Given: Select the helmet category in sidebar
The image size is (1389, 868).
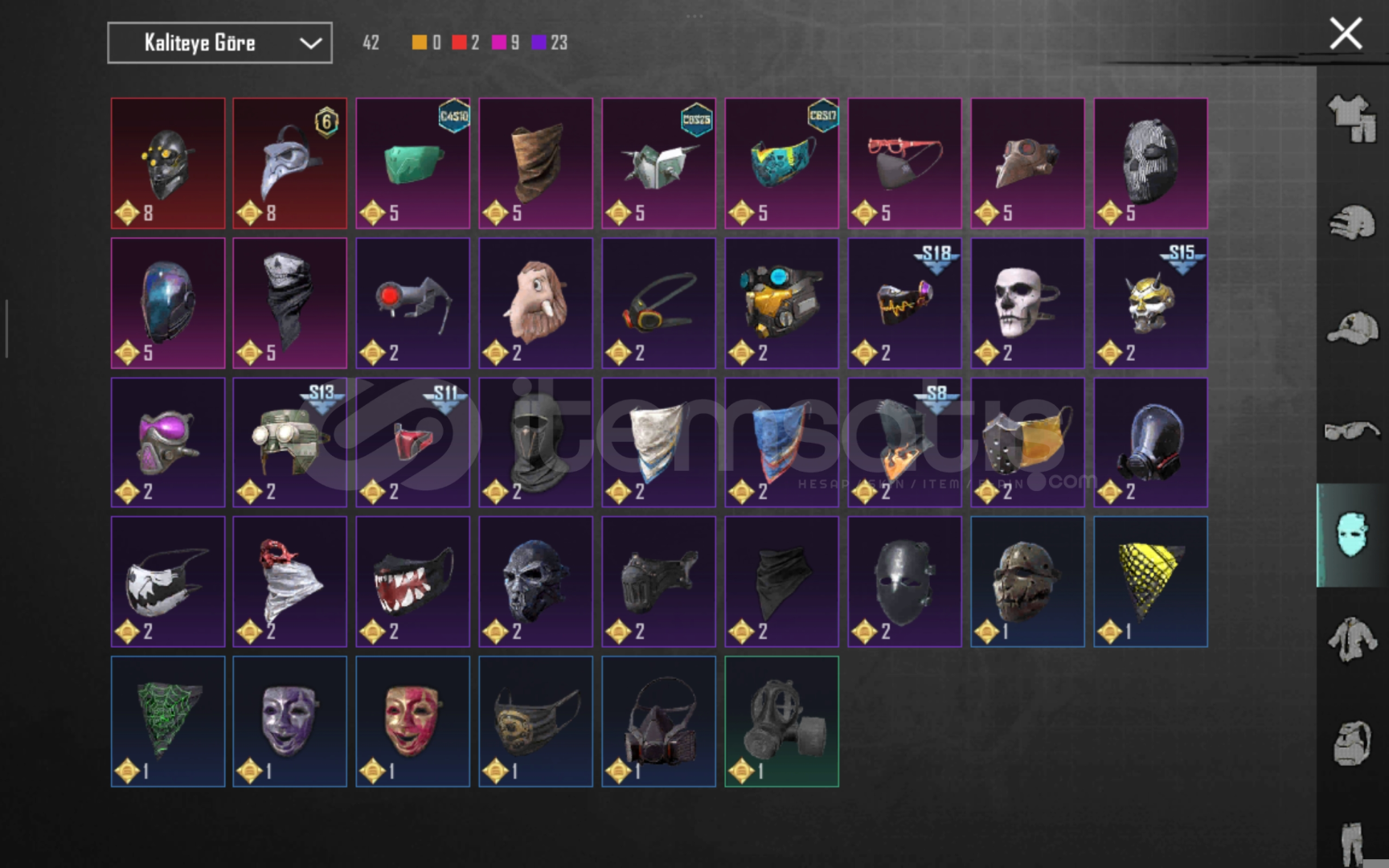Looking at the screenshot, I should pyautogui.click(x=1352, y=223).
